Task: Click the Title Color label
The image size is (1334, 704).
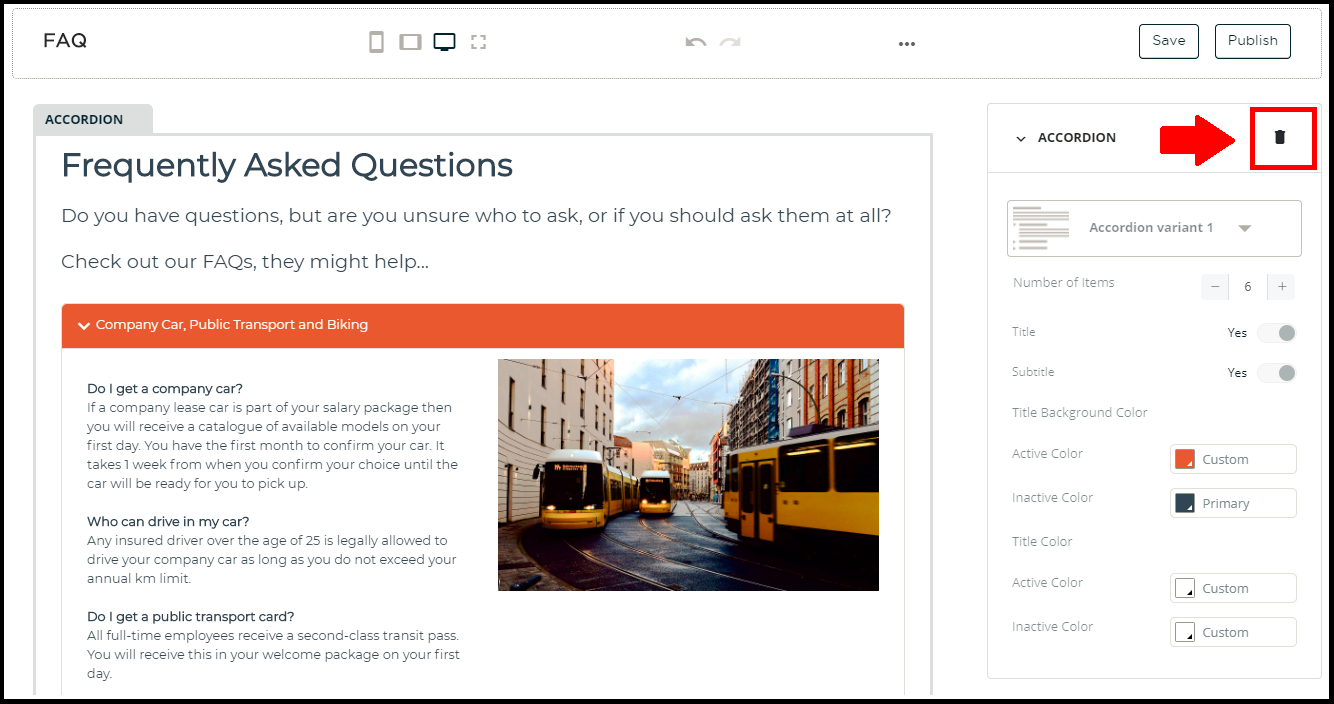Action: pos(1042,542)
